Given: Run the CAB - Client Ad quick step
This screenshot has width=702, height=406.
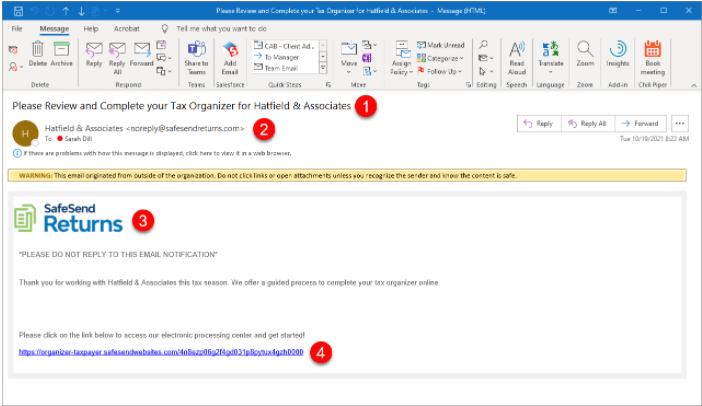Looking at the screenshot, I should point(284,46).
